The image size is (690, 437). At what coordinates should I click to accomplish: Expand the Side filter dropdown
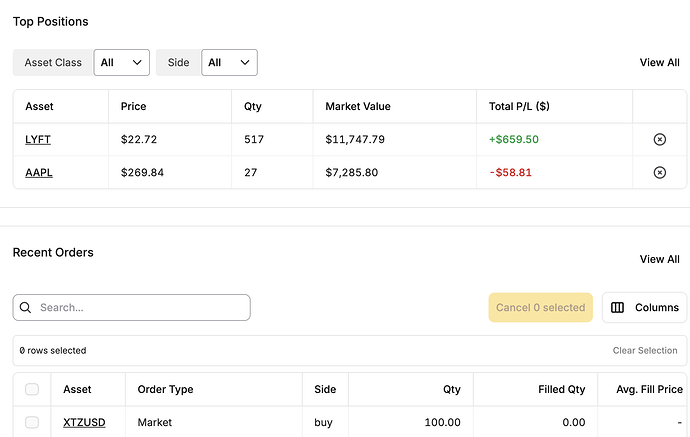click(x=229, y=63)
